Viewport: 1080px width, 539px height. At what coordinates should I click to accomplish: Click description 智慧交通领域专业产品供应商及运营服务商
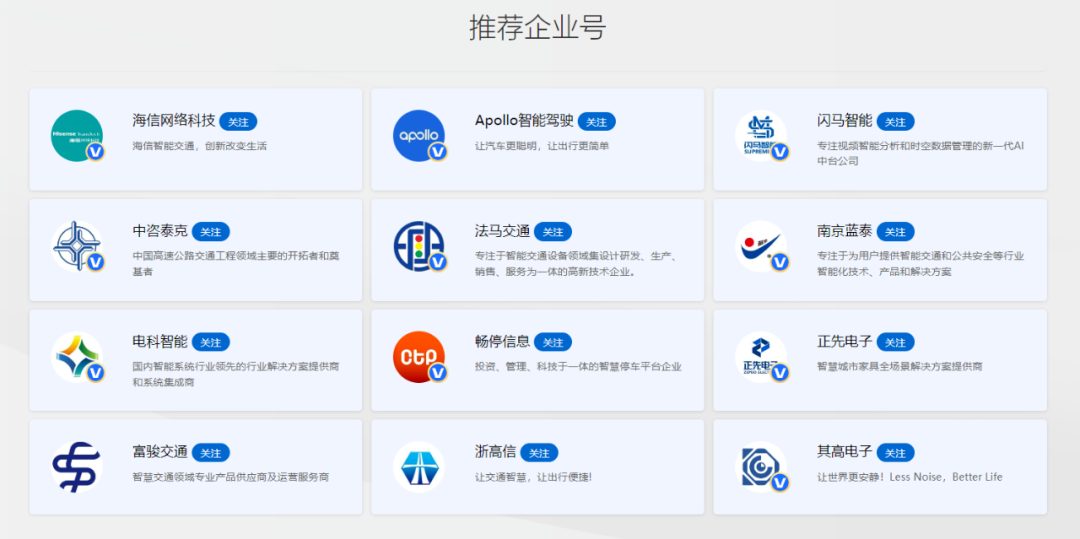[x=231, y=477]
